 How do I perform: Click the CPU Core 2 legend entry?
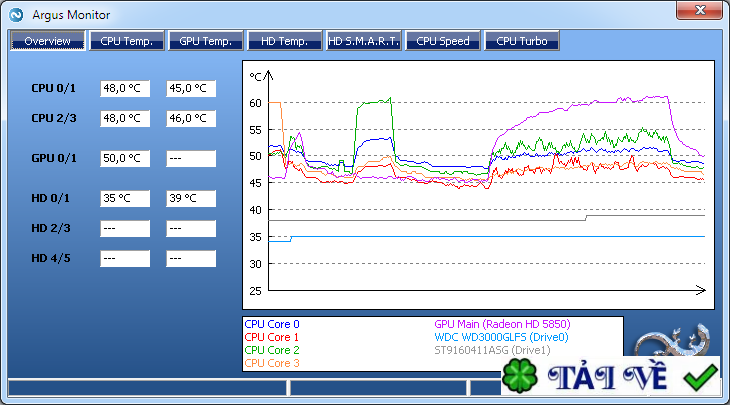272,350
